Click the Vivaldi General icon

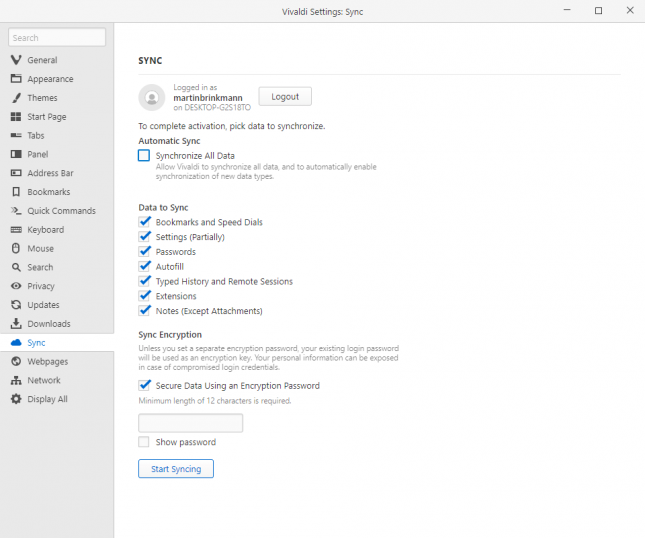click(16, 60)
